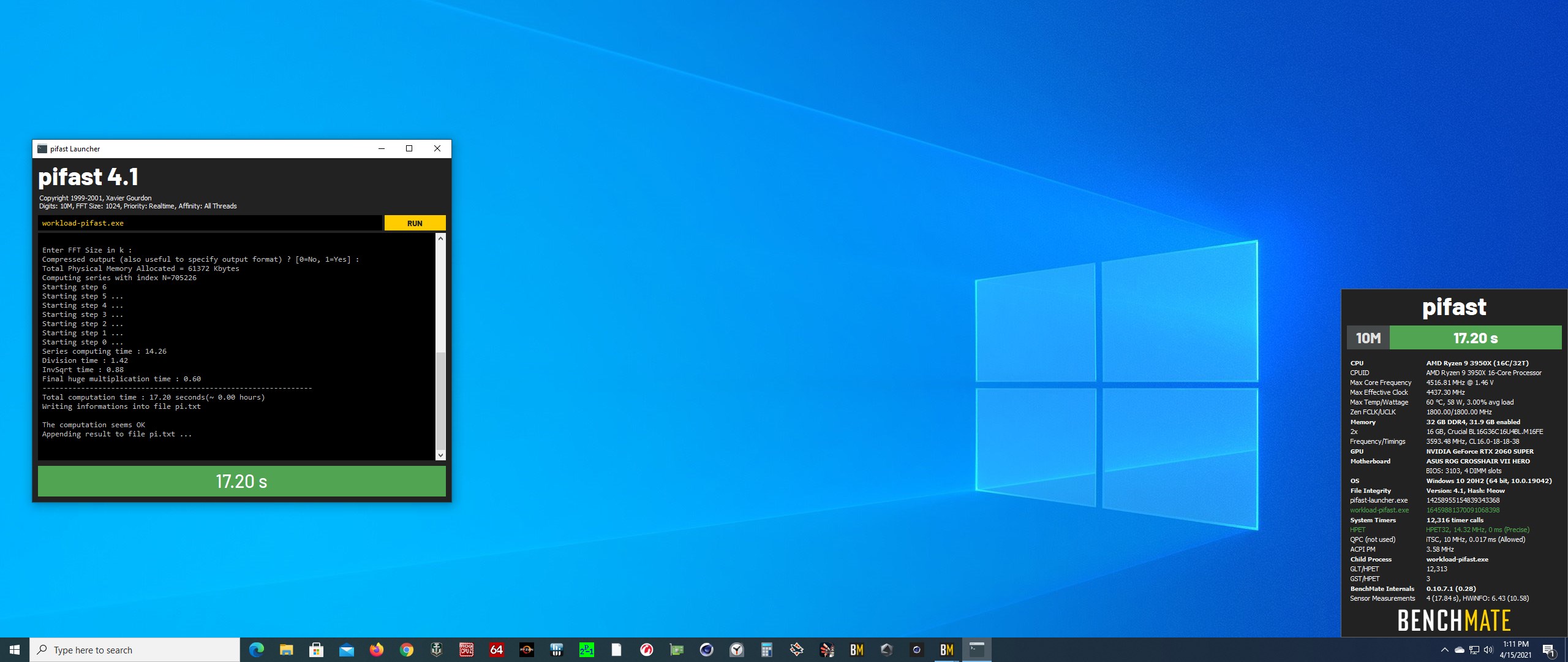
Task: Click the pifast title in BenchMate panel
Action: tap(1454, 306)
